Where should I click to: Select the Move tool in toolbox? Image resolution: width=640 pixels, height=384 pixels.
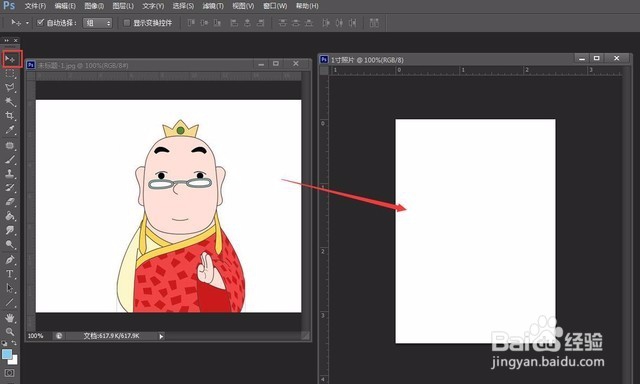pos(10,60)
